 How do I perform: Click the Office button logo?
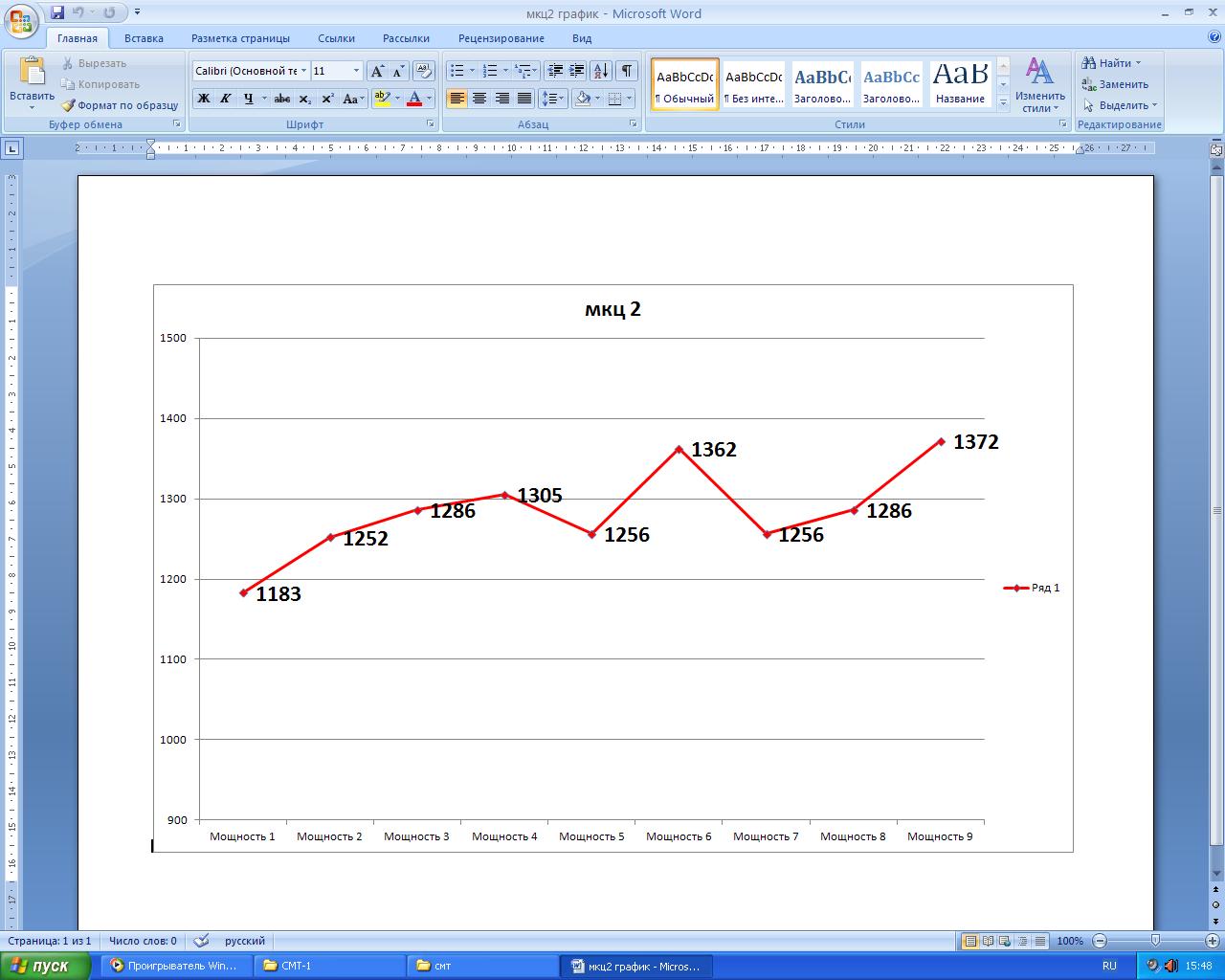[21, 19]
